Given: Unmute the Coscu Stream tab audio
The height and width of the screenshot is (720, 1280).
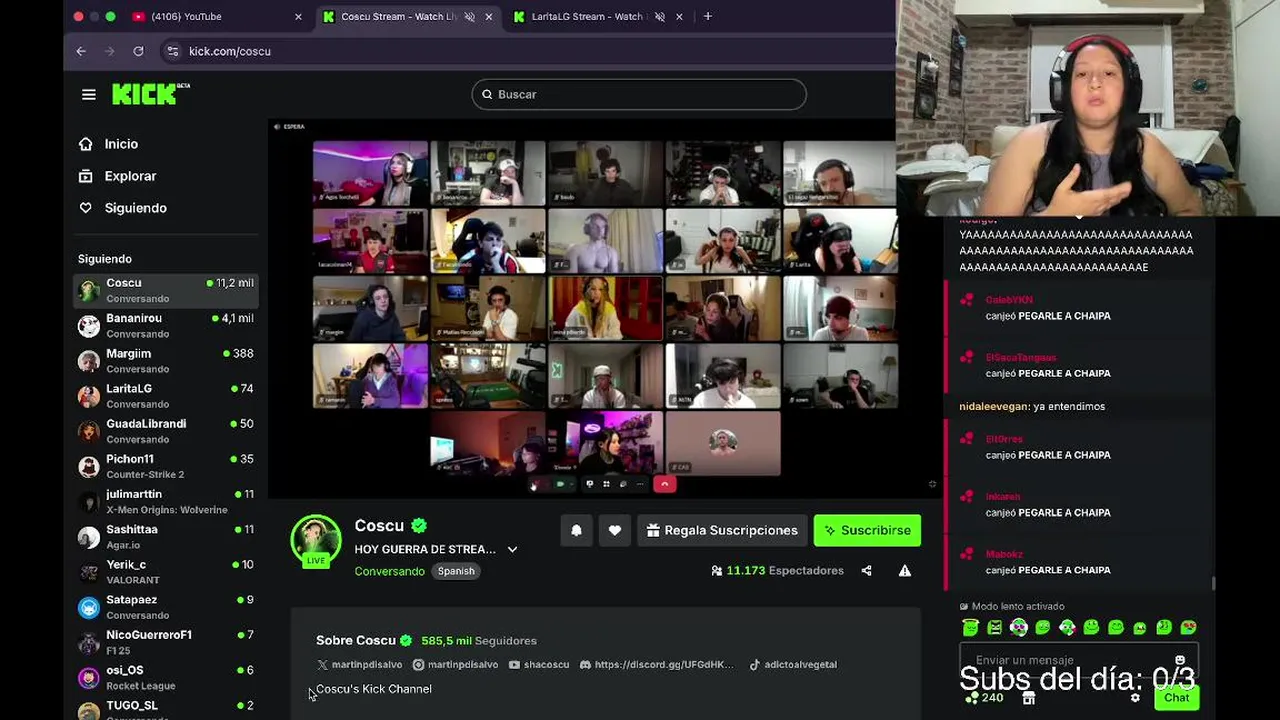Looking at the screenshot, I should point(469,16).
